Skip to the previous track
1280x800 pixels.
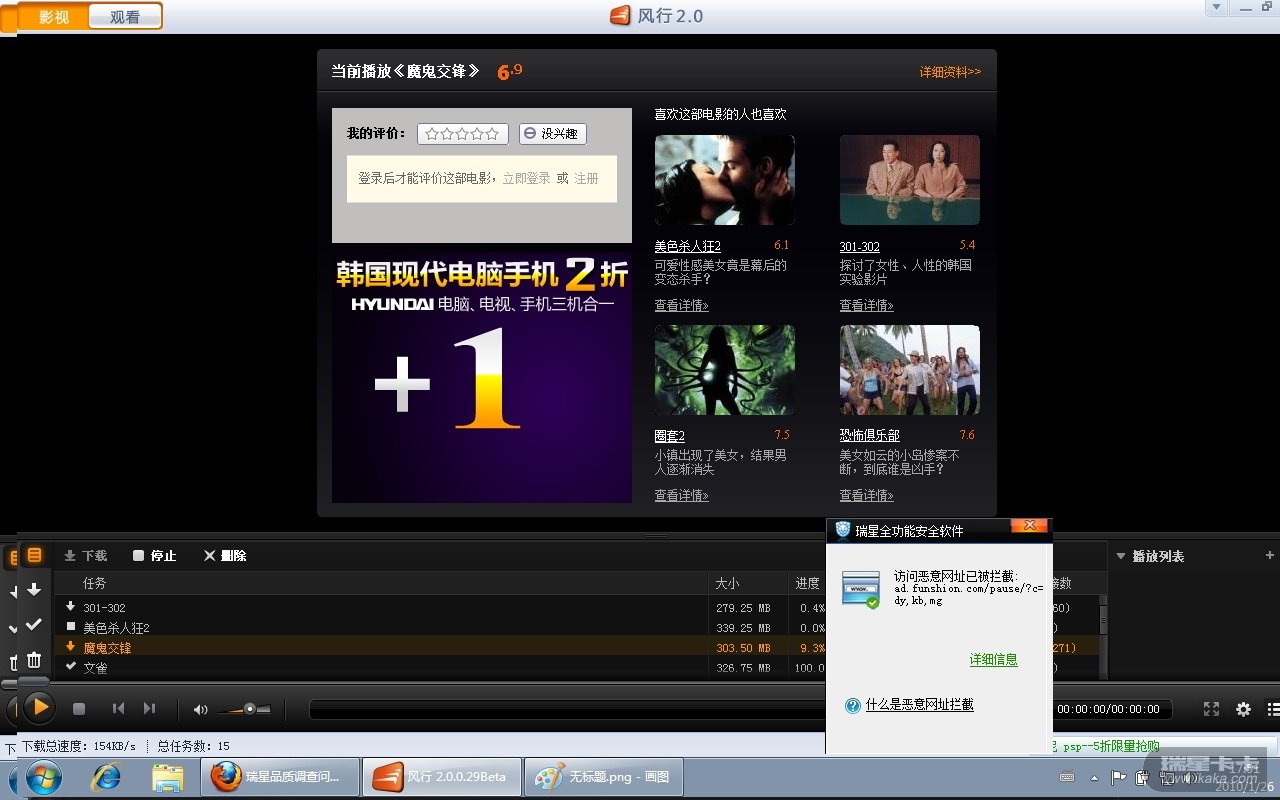pos(118,709)
